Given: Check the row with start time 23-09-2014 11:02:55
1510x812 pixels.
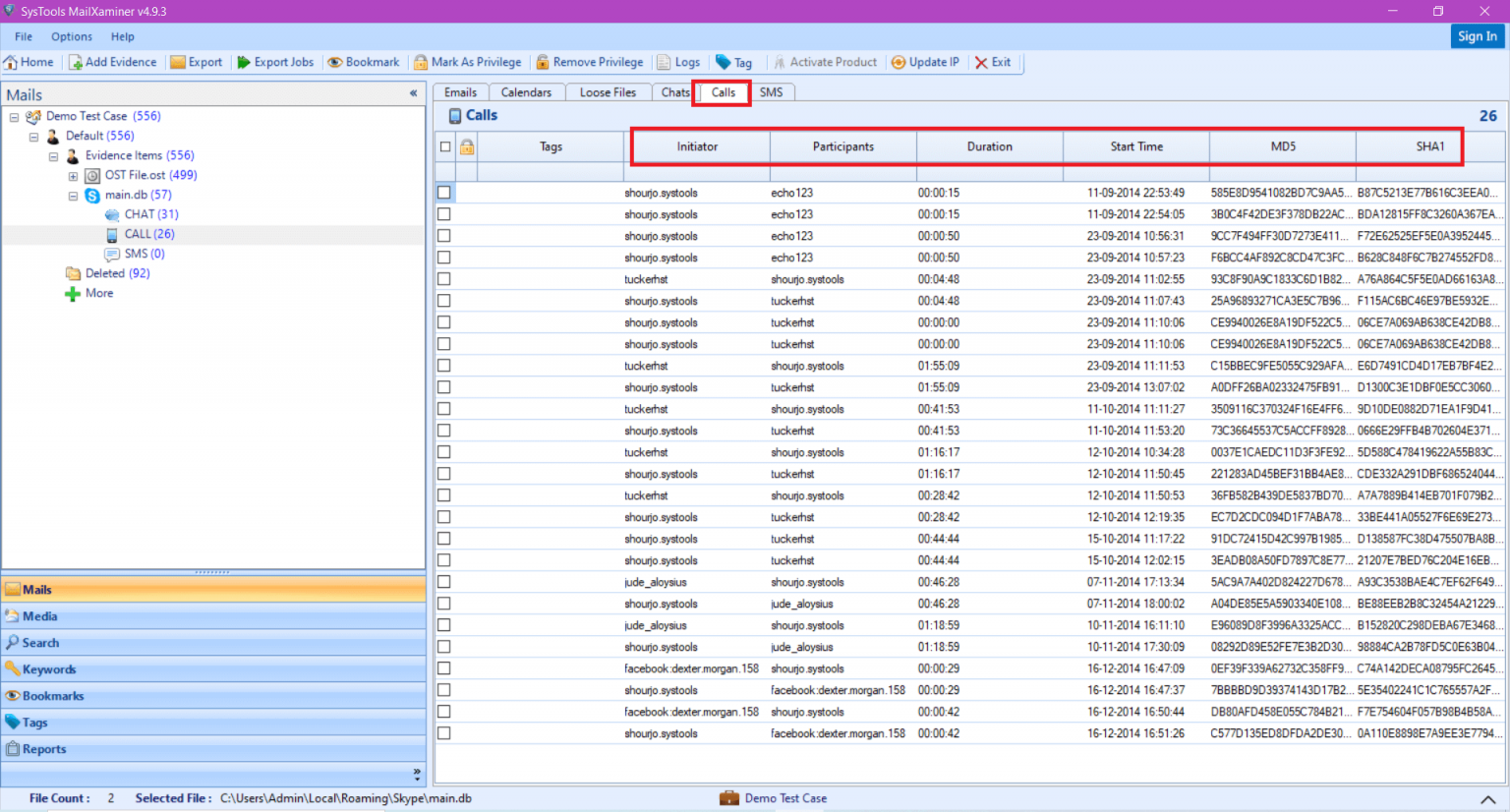Looking at the screenshot, I should point(444,279).
